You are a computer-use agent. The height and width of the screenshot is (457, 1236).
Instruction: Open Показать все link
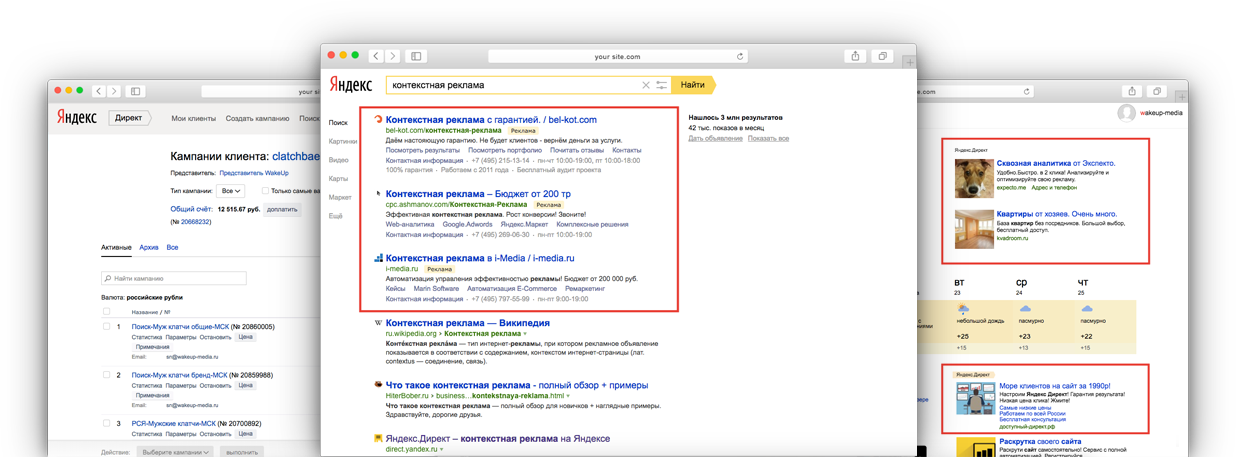pyautogui.click(x=768, y=138)
